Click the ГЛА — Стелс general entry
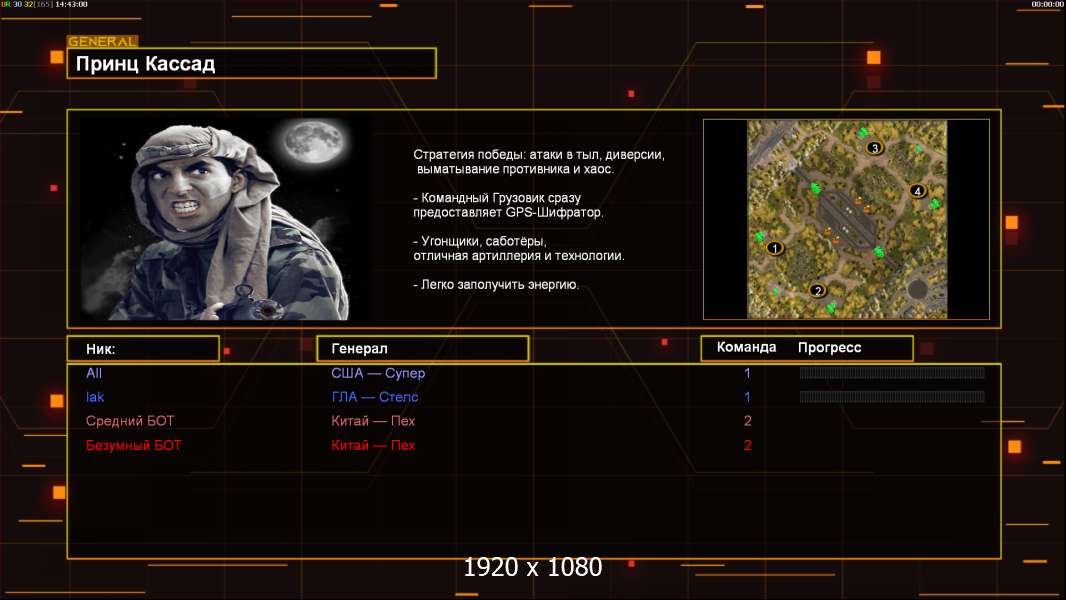Screen dimensions: 1066x600 (375, 397)
